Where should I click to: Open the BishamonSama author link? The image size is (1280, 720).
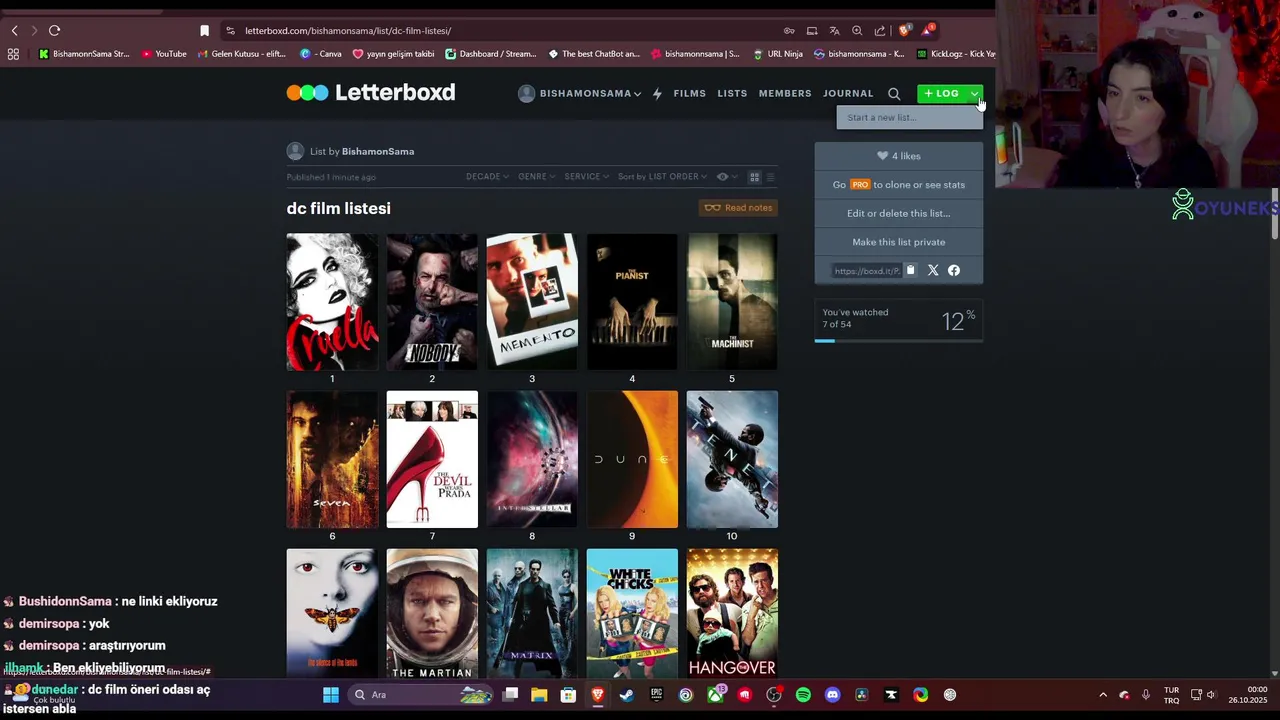378,152
